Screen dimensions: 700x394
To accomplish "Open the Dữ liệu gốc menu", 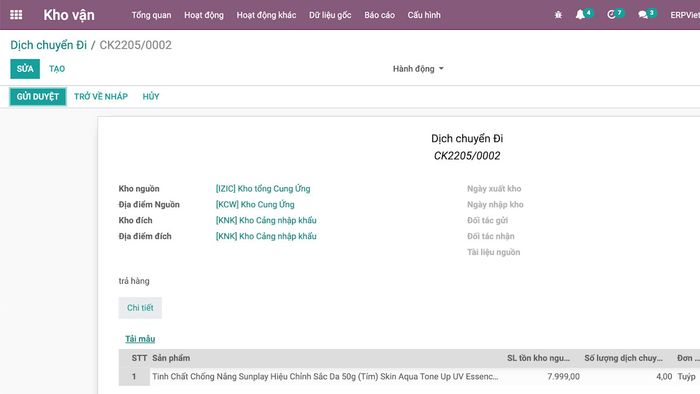I will [330, 15].
